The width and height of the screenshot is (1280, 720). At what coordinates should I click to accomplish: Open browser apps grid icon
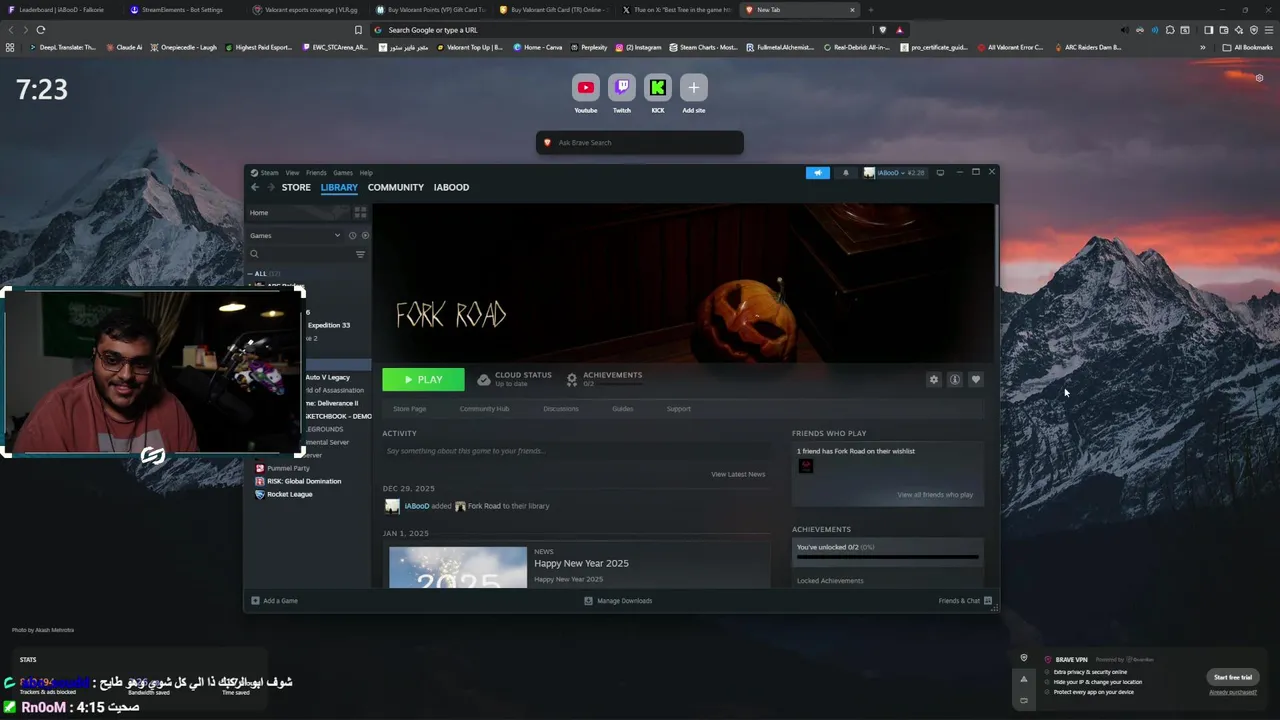click(x=10, y=47)
